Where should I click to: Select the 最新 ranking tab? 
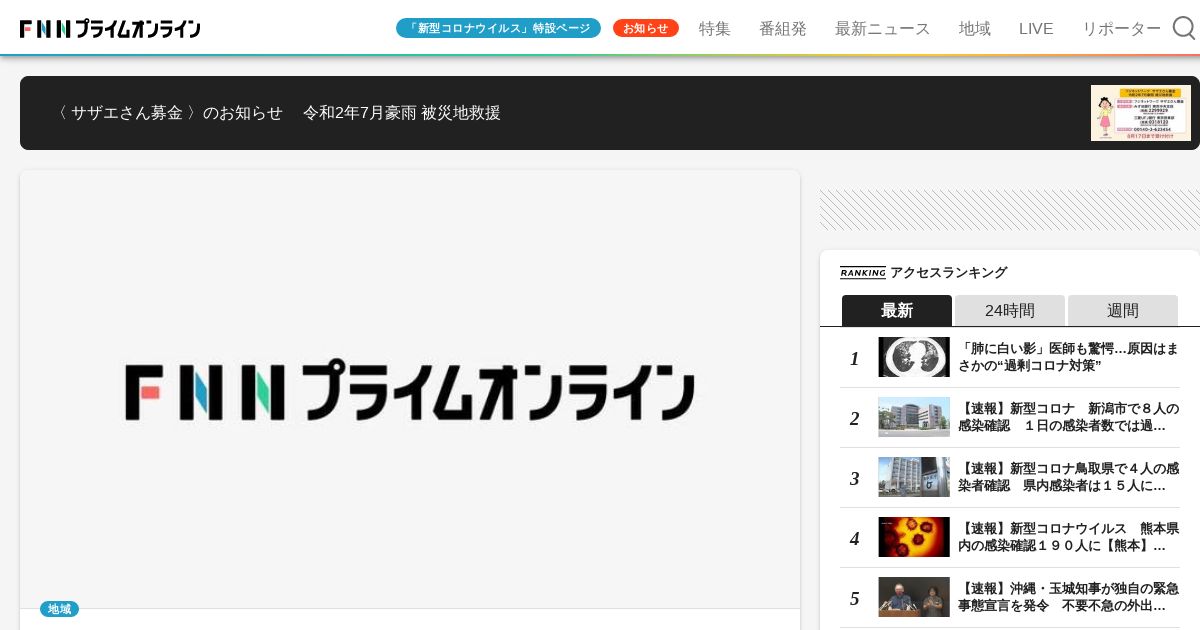click(897, 310)
